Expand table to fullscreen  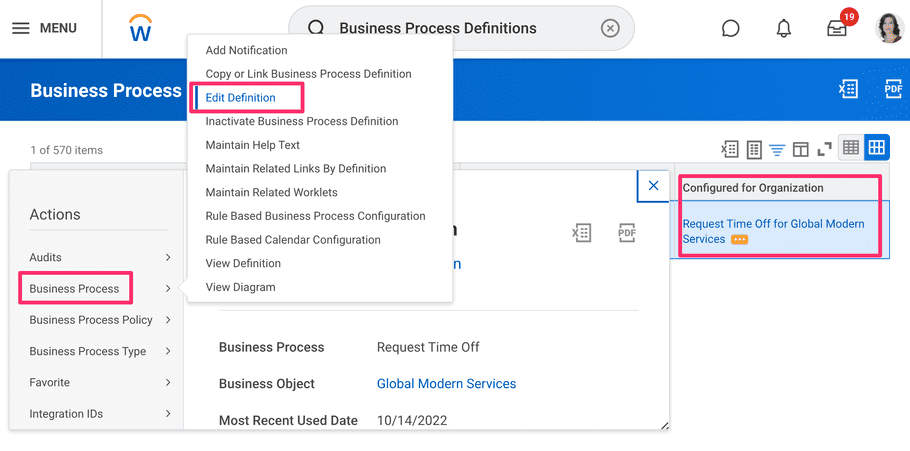click(824, 150)
